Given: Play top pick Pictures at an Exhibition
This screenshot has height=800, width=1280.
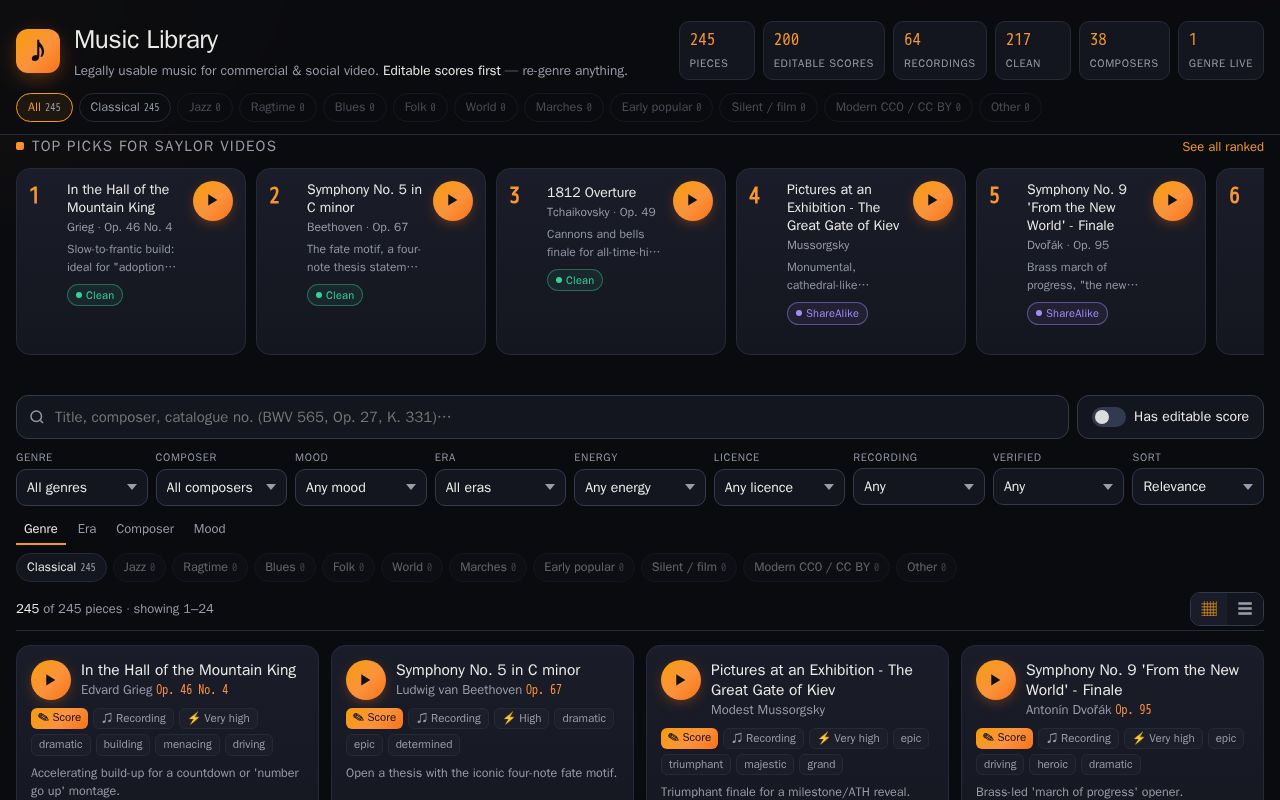Looking at the screenshot, I should point(933,200).
